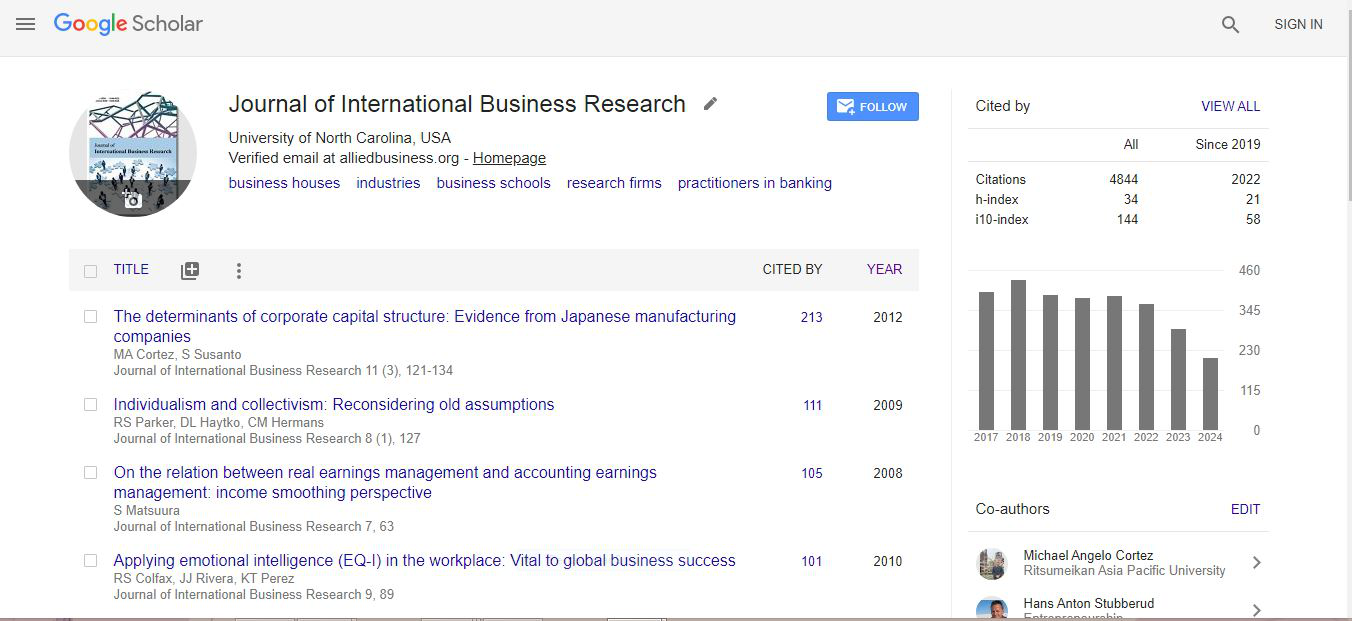Image resolution: width=1352 pixels, height=621 pixels.
Task: Click the i10-index label
Action: click(x=1001, y=219)
